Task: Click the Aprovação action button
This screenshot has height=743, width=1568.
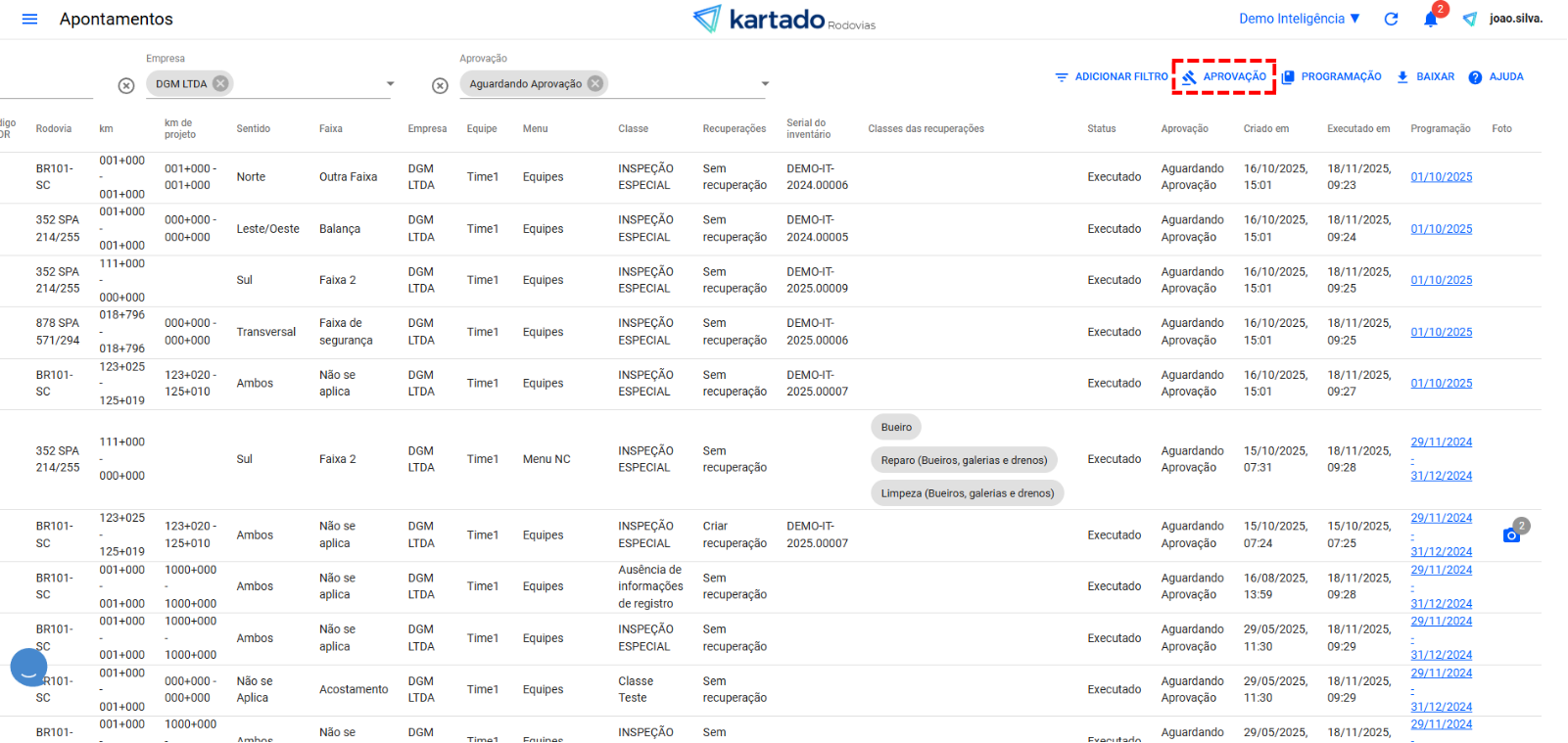Action: click(x=1224, y=76)
